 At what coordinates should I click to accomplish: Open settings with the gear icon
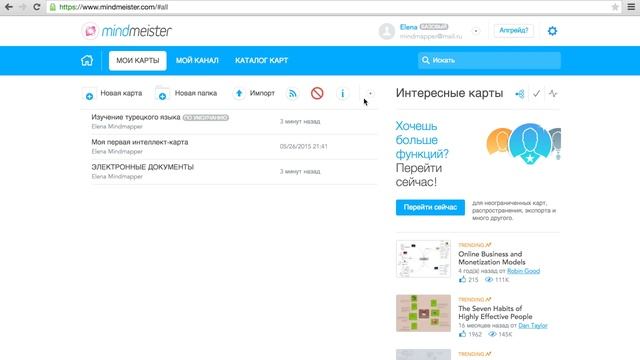point(552,31)
